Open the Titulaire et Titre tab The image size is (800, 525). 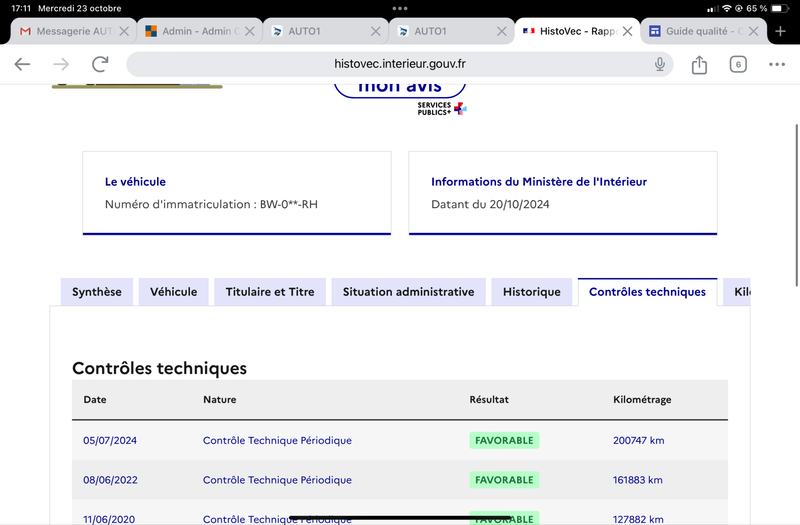point(270,292)
